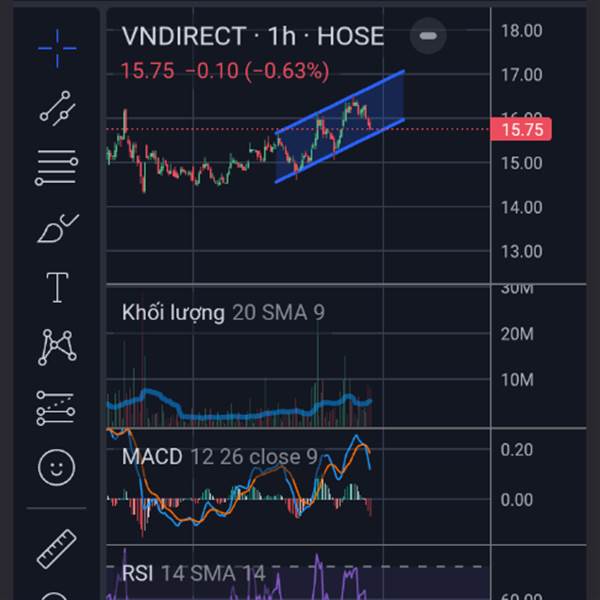This screenshot has width=600, height=600.
Task: Open the chart patterns tool
Action: (x=57, y=347)
